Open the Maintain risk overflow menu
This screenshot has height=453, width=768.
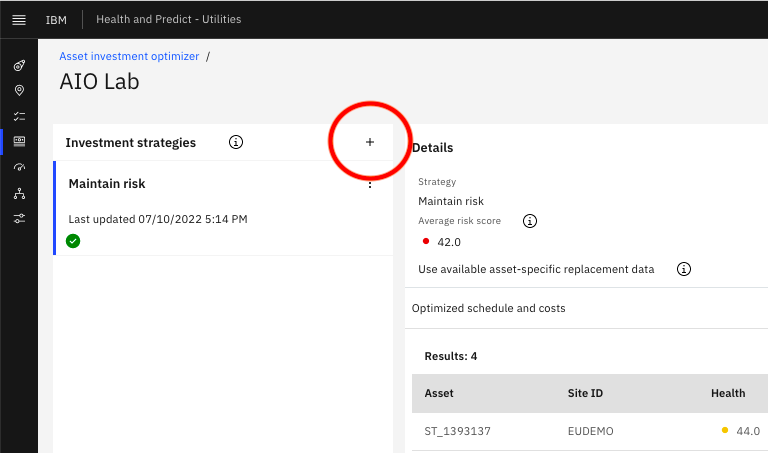[x=370, y=185]
